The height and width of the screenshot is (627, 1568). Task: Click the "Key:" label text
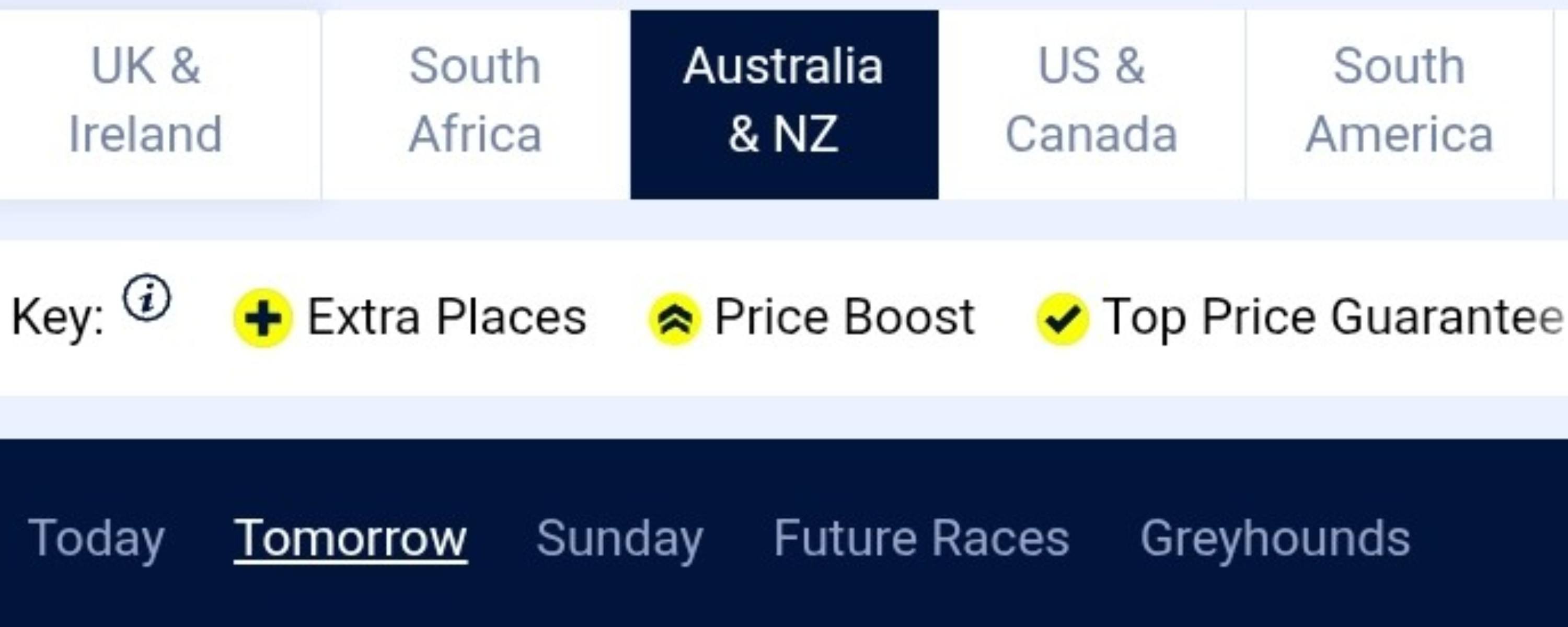click(58, 317)
